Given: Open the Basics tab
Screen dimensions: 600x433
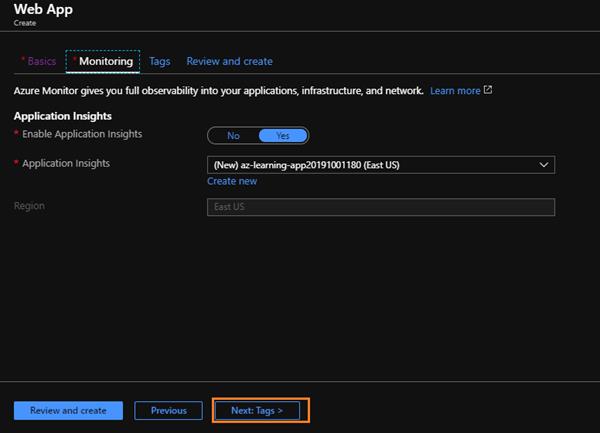Looking at the screenshot, I should [41, 61].
